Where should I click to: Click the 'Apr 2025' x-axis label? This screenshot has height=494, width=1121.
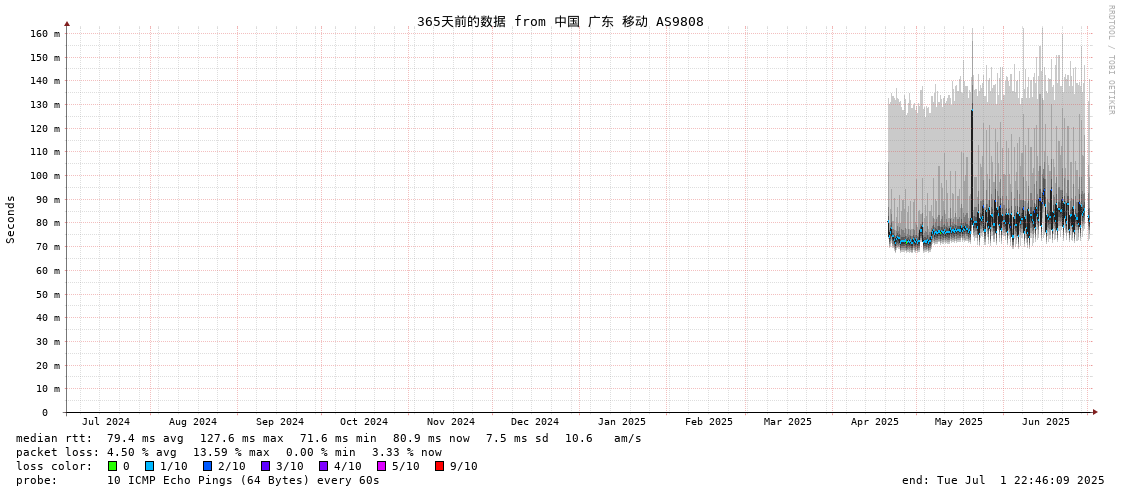tap(874, 422)
